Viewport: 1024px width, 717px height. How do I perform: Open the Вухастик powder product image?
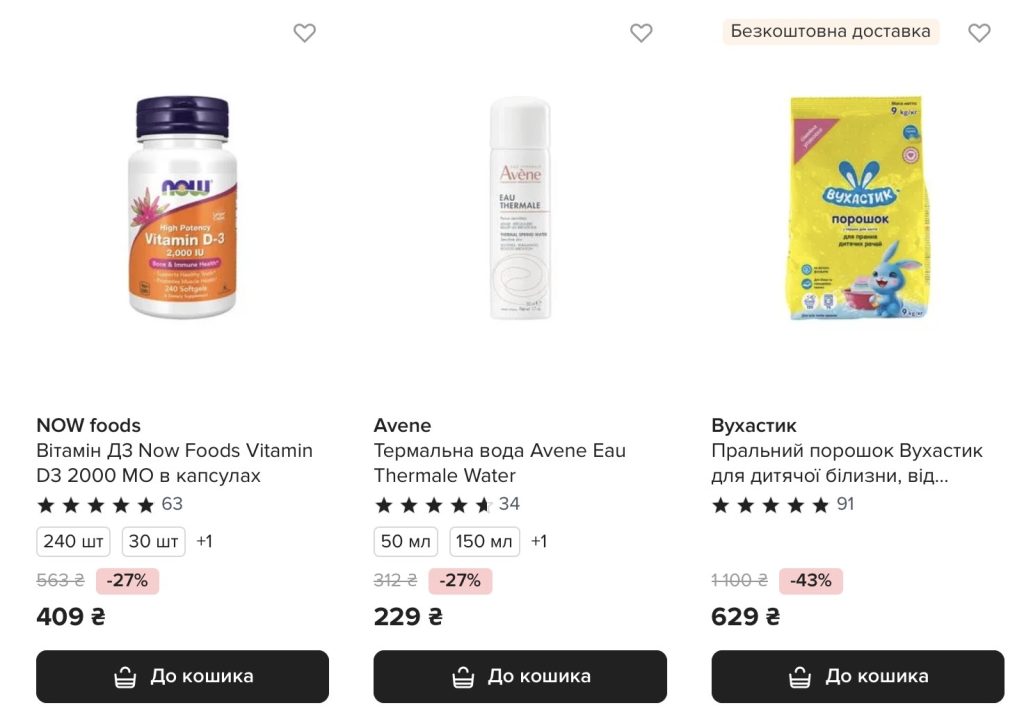coord(858,208)
